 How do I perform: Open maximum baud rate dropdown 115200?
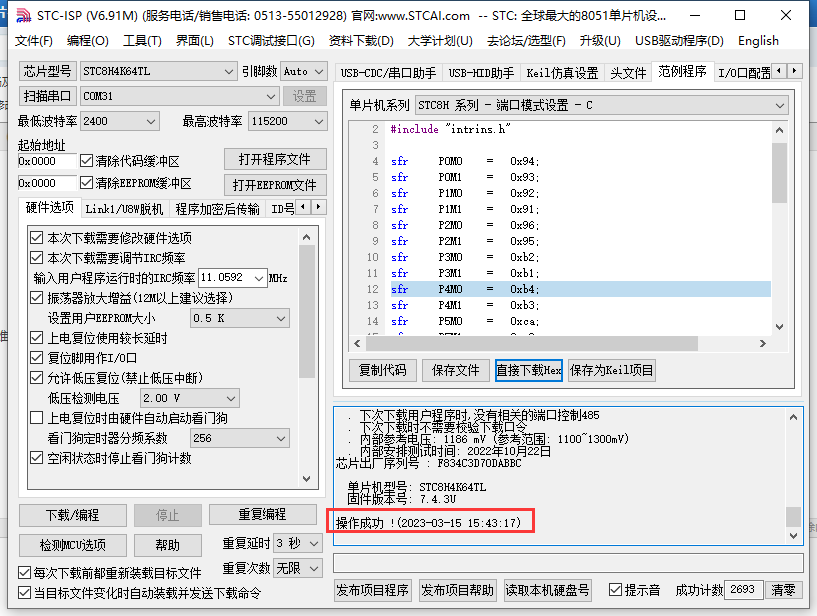click(288, 121)
